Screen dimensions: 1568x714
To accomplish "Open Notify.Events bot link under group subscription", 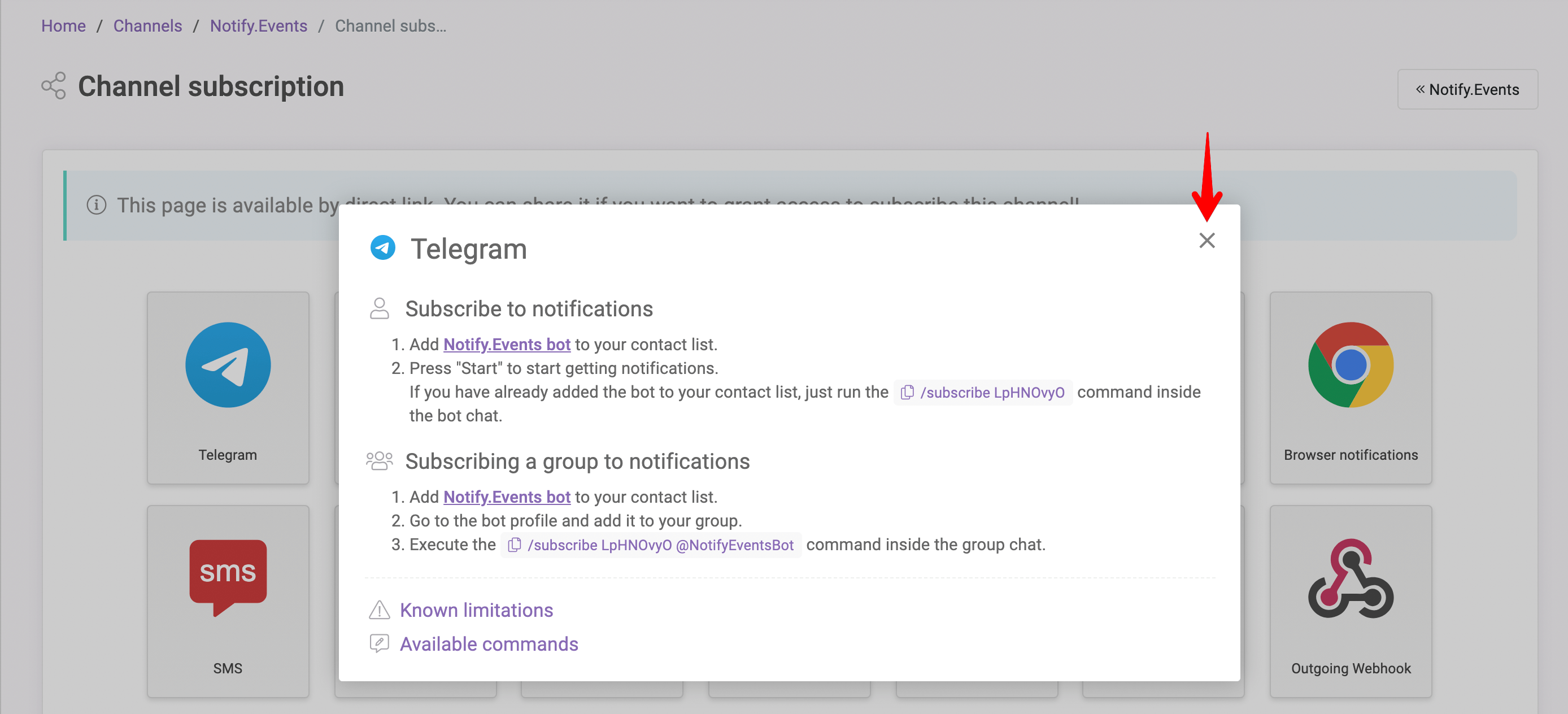I will tap(507, 497).
